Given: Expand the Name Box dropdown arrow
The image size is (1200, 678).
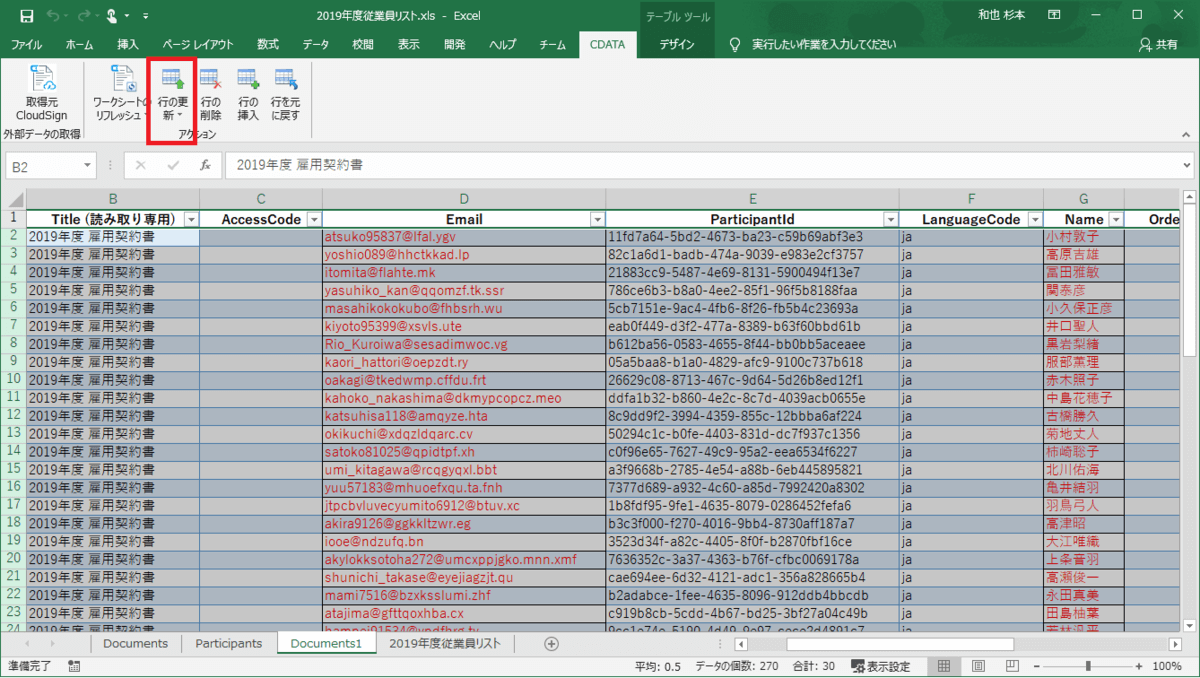Looking at the screenshot, I should pos(88,165).
